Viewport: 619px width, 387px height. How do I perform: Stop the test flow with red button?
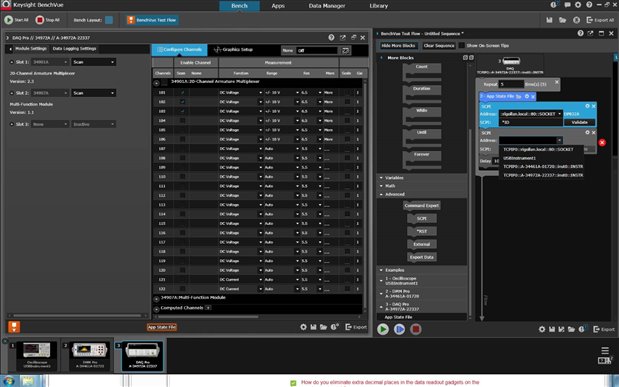[415, 329]
